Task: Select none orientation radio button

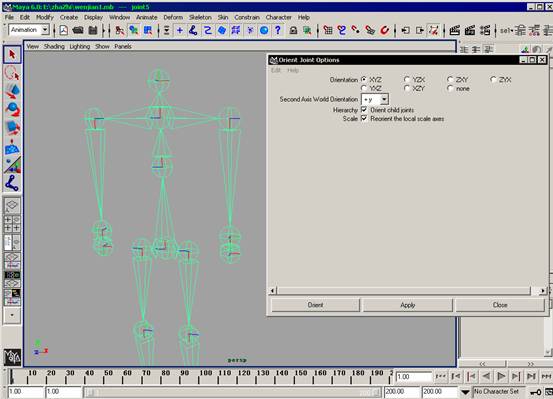Action: 450,88
